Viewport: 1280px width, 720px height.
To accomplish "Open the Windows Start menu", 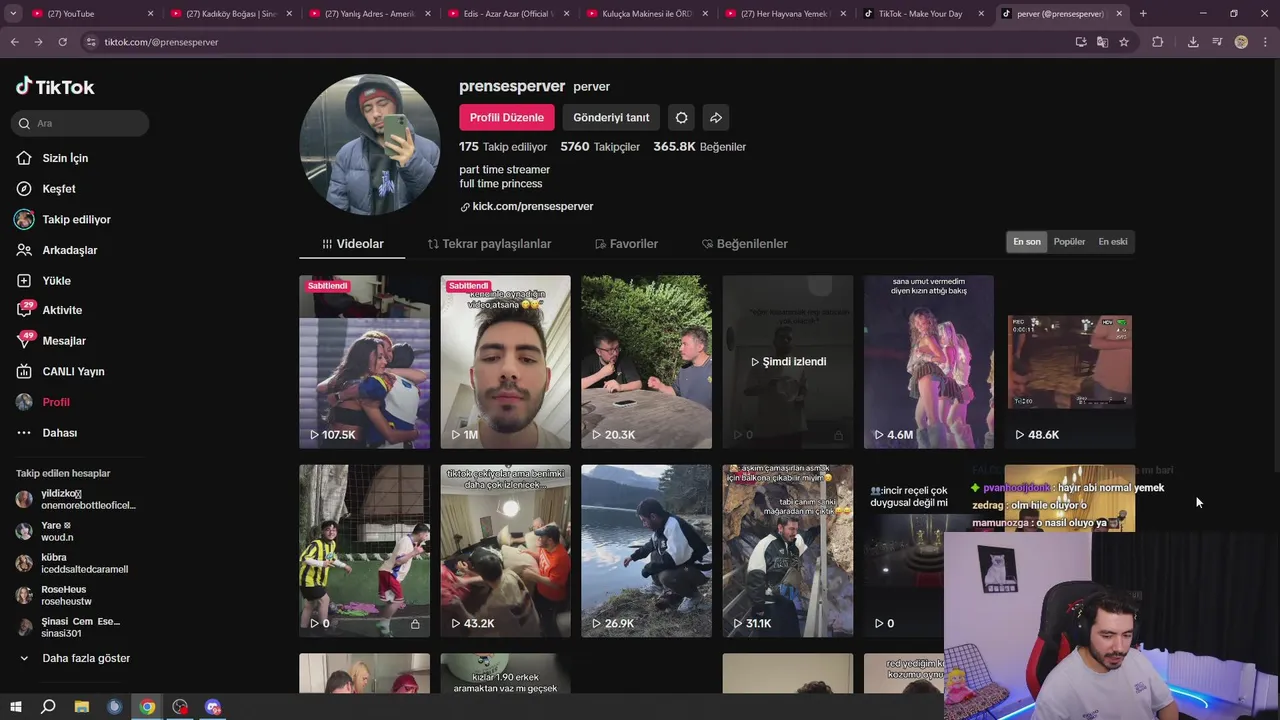I will (14, 707).
